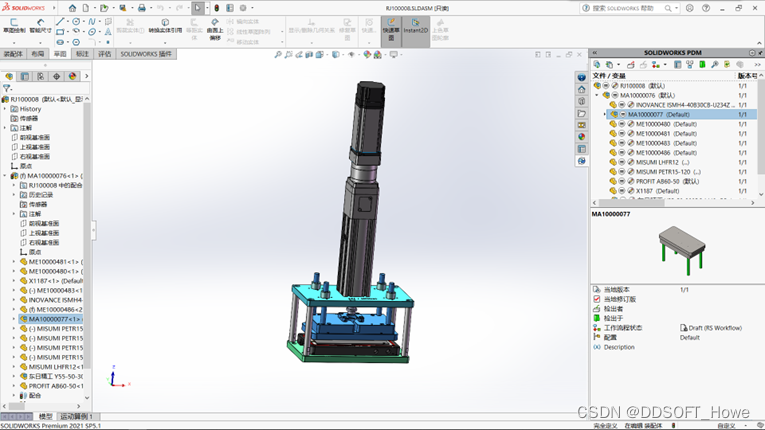Switch to the 装配体 (Assembly) ribbon tab

coord(13,54)
